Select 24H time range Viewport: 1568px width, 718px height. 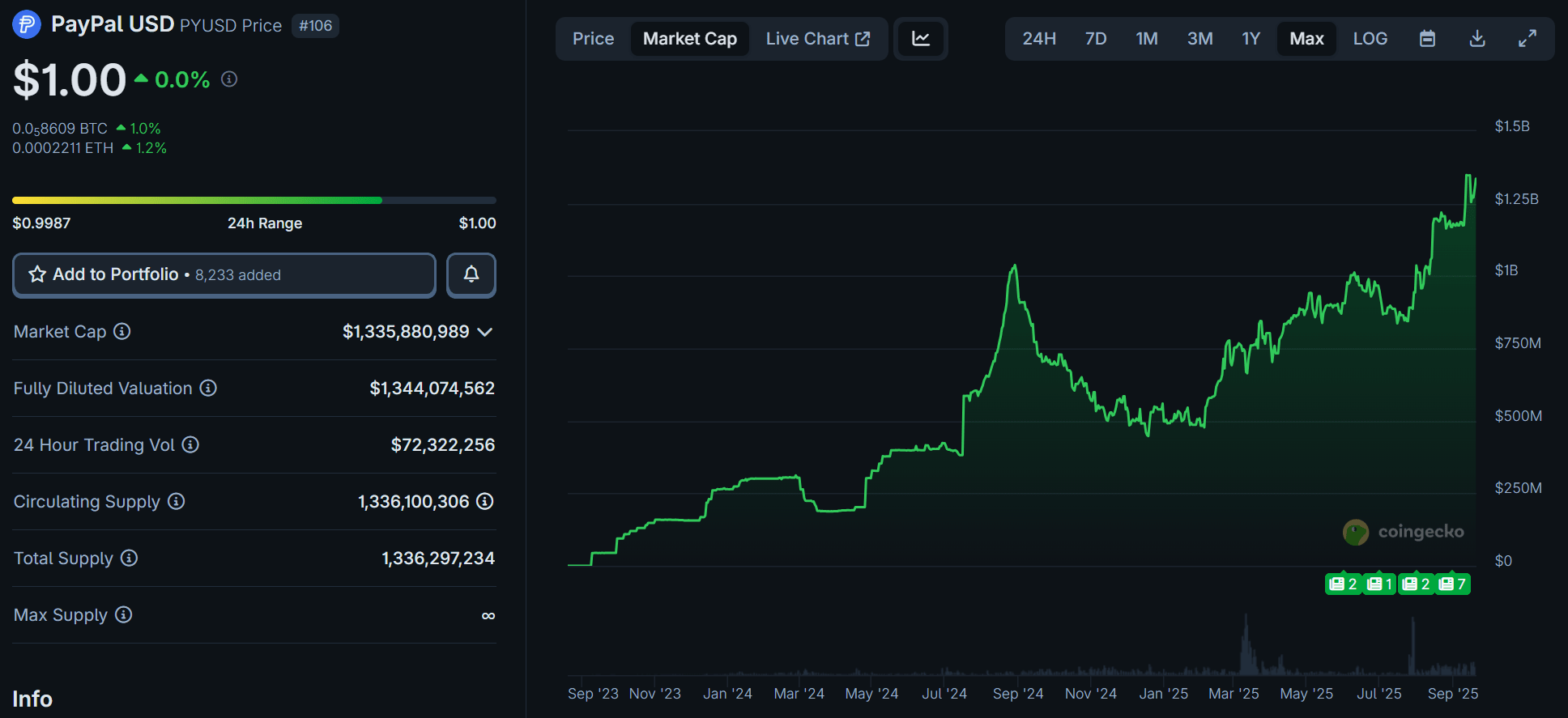coord(1039,39)
